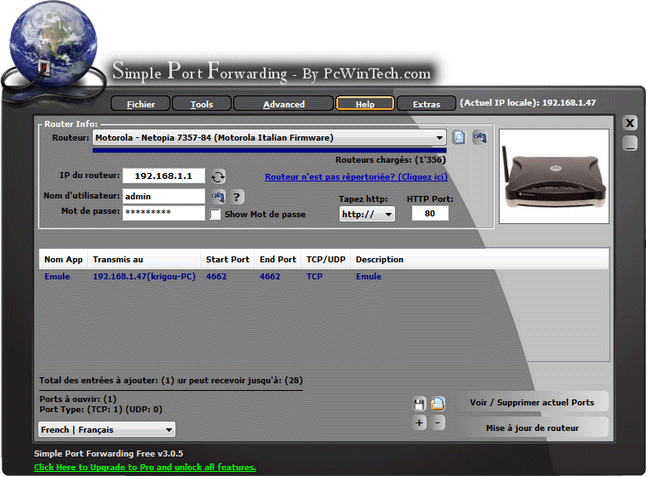Image resolution: width=647 pixels, height=477 pixels.
Task: Click the 192.168.1.47(krigou-PC) cell
Action: [144, 276]
